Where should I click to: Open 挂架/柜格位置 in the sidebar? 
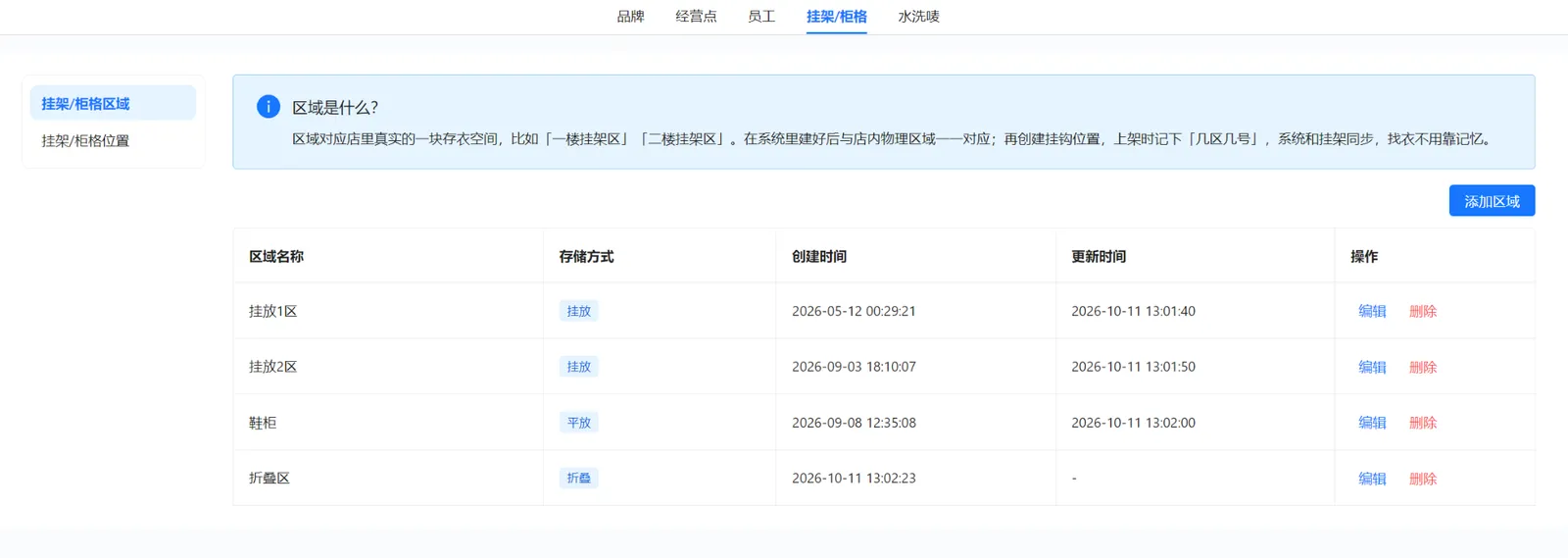click(113, 140)
